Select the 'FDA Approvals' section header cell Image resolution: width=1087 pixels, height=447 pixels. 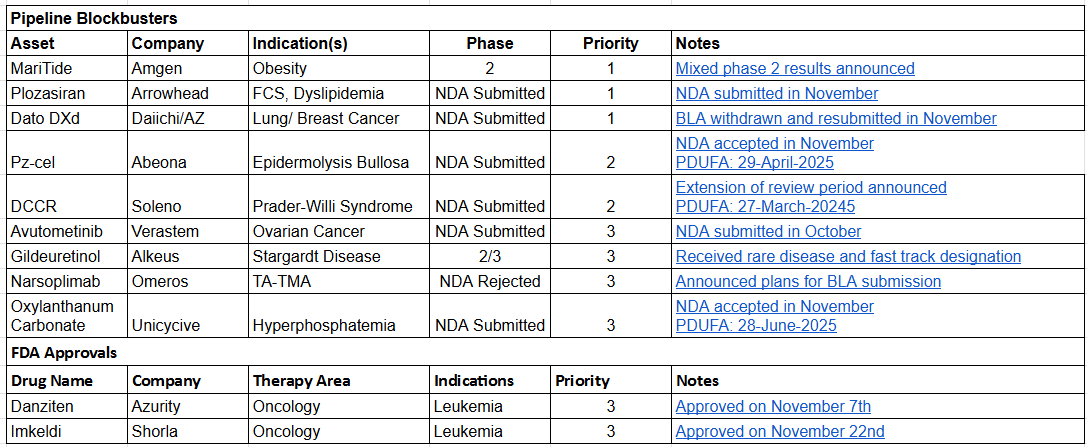pyautogui.click(x=64, y=352)
